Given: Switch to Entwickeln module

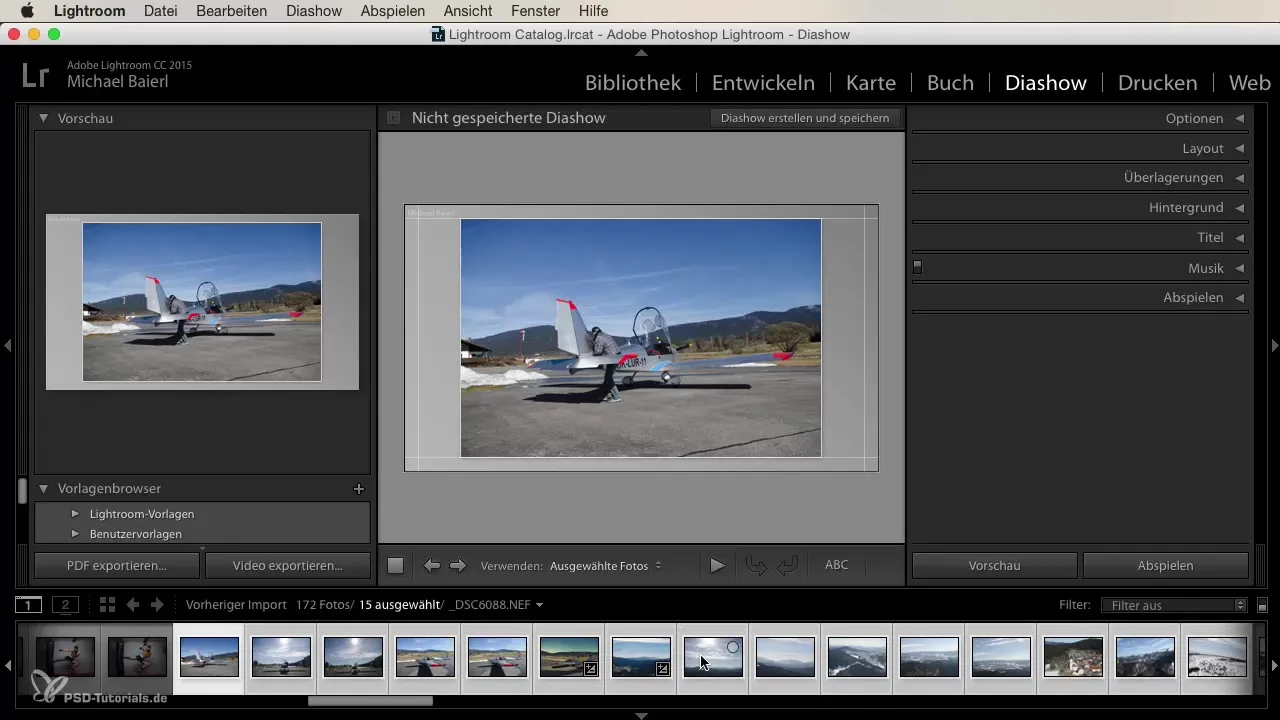Looking at the screenshot, I should pos(763,83).
